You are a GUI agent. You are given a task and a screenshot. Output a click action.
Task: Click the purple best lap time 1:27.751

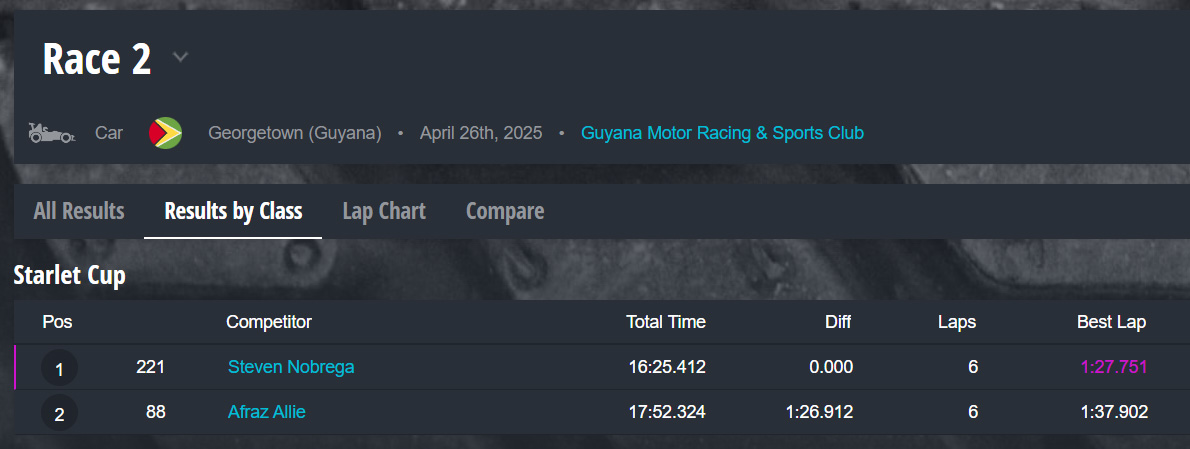(x=1114, y=367)
